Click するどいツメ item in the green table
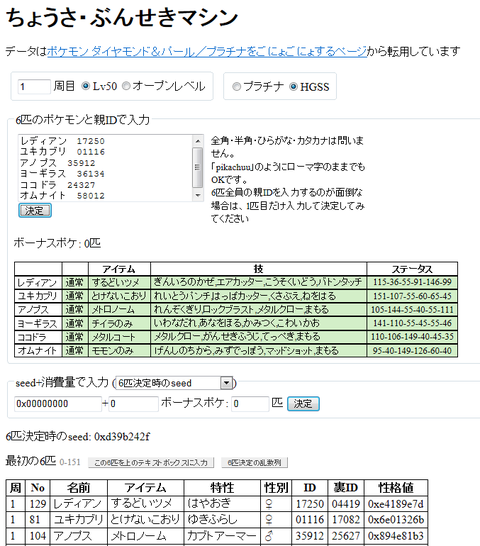This screenshot has height=546, width=480. pos(119,282)
